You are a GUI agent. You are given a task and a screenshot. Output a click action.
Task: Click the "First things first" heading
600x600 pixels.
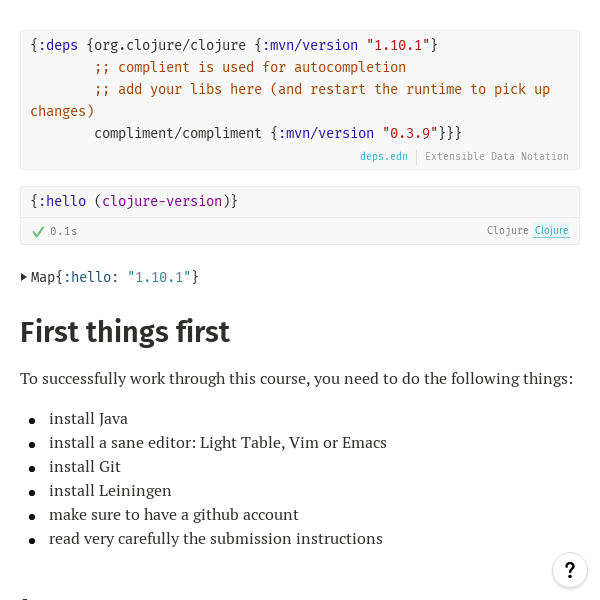[125, 332]
